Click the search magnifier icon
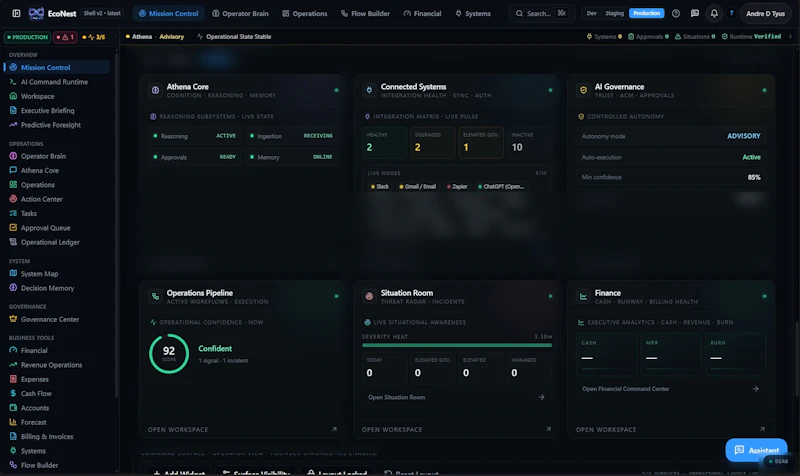Screen dimensions: 800x476 click(519, 14)
